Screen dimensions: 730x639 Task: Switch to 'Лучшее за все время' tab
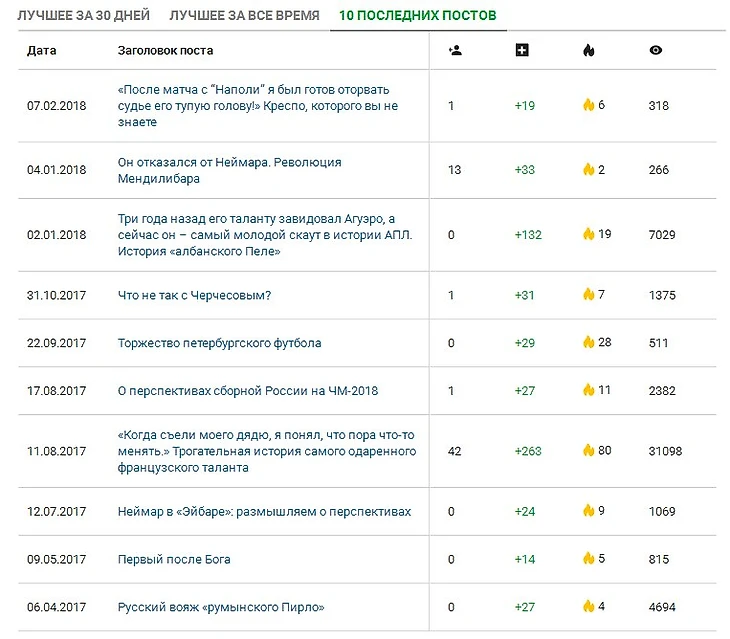tap(244, 16)
